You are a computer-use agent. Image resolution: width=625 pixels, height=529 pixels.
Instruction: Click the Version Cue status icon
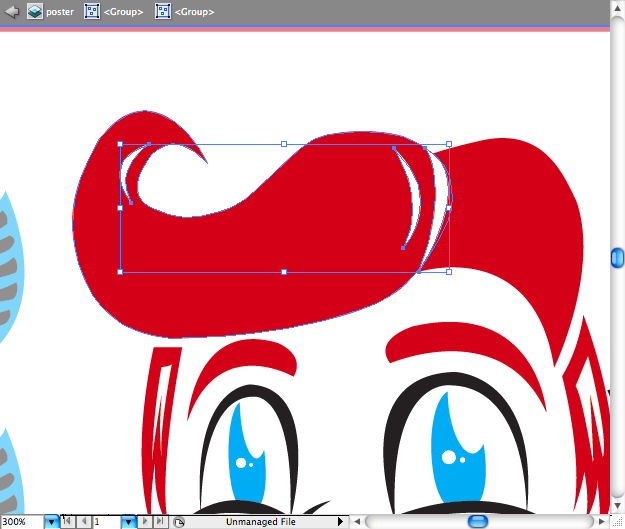pos(179,522)
